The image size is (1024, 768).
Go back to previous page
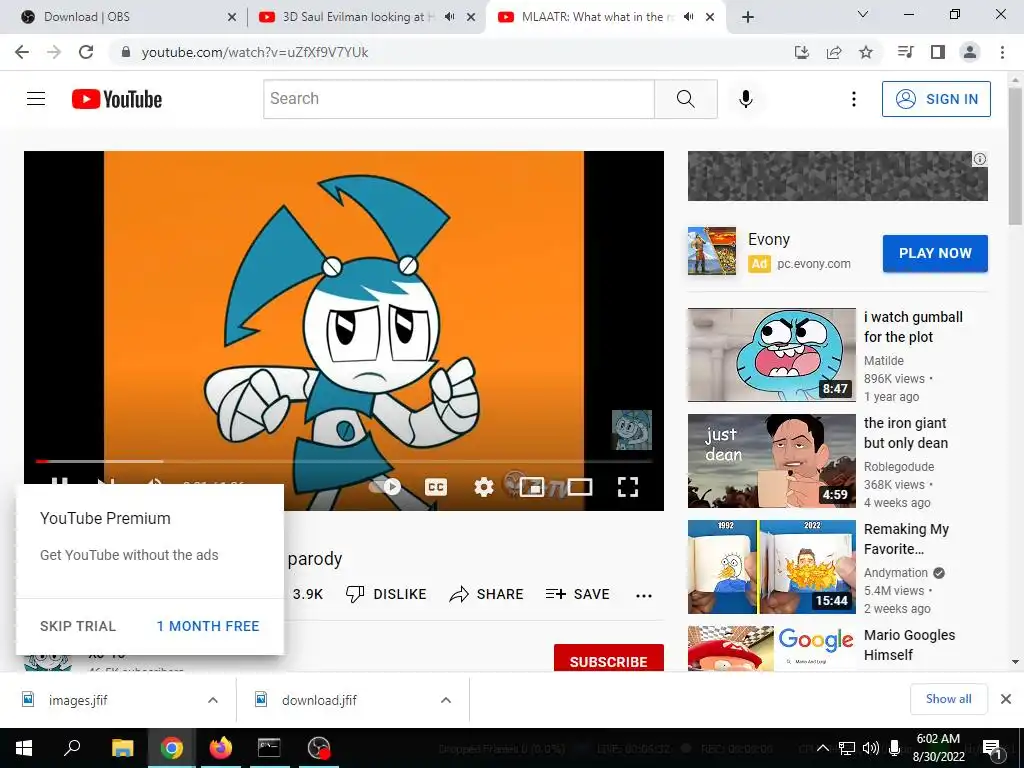point(22,52)
